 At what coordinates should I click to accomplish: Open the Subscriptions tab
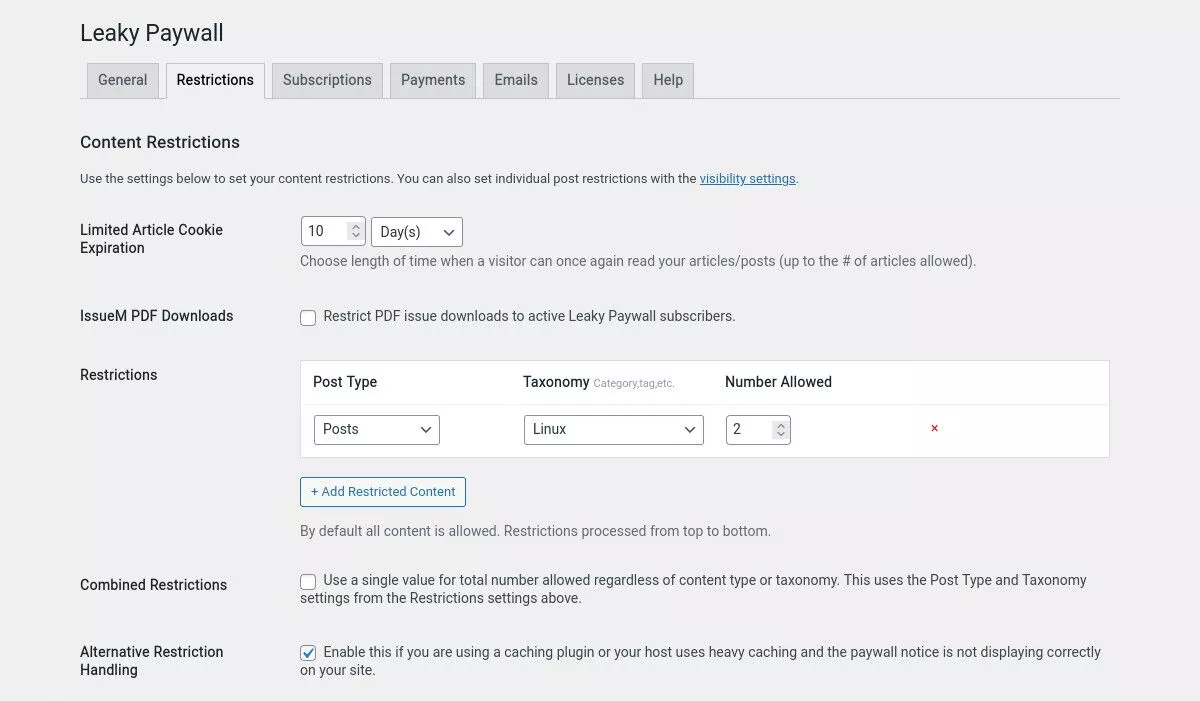coord(327,81)
